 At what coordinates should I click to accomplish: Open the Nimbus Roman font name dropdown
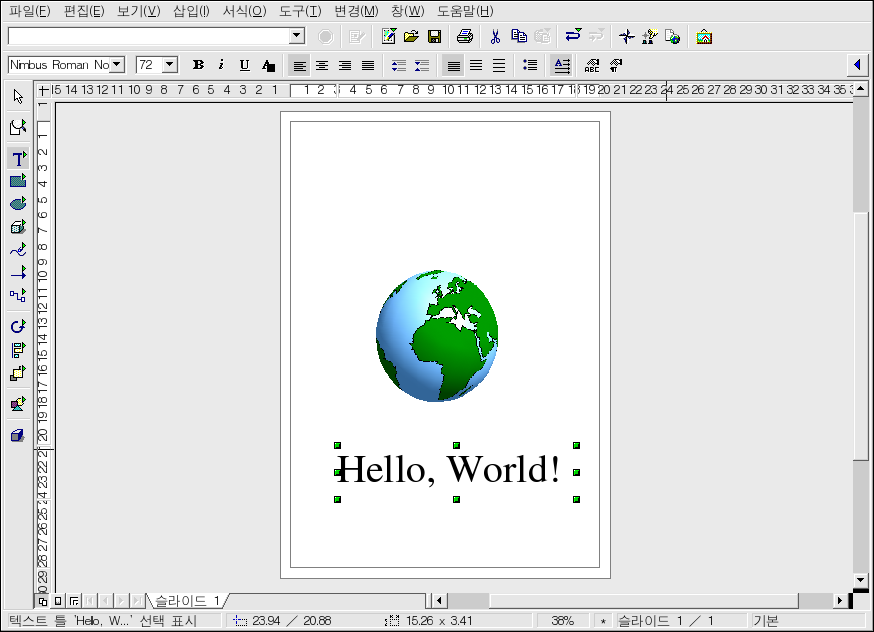tap(118, 65)
